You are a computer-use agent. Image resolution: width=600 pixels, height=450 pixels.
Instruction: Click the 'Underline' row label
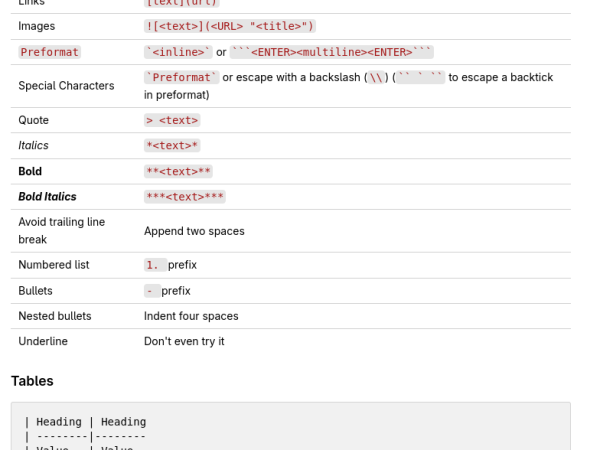click(43, 341)
